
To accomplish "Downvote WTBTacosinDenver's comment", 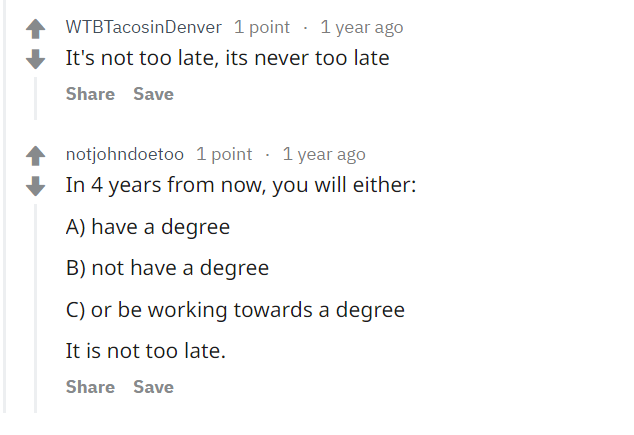I will tap(36, 59).
